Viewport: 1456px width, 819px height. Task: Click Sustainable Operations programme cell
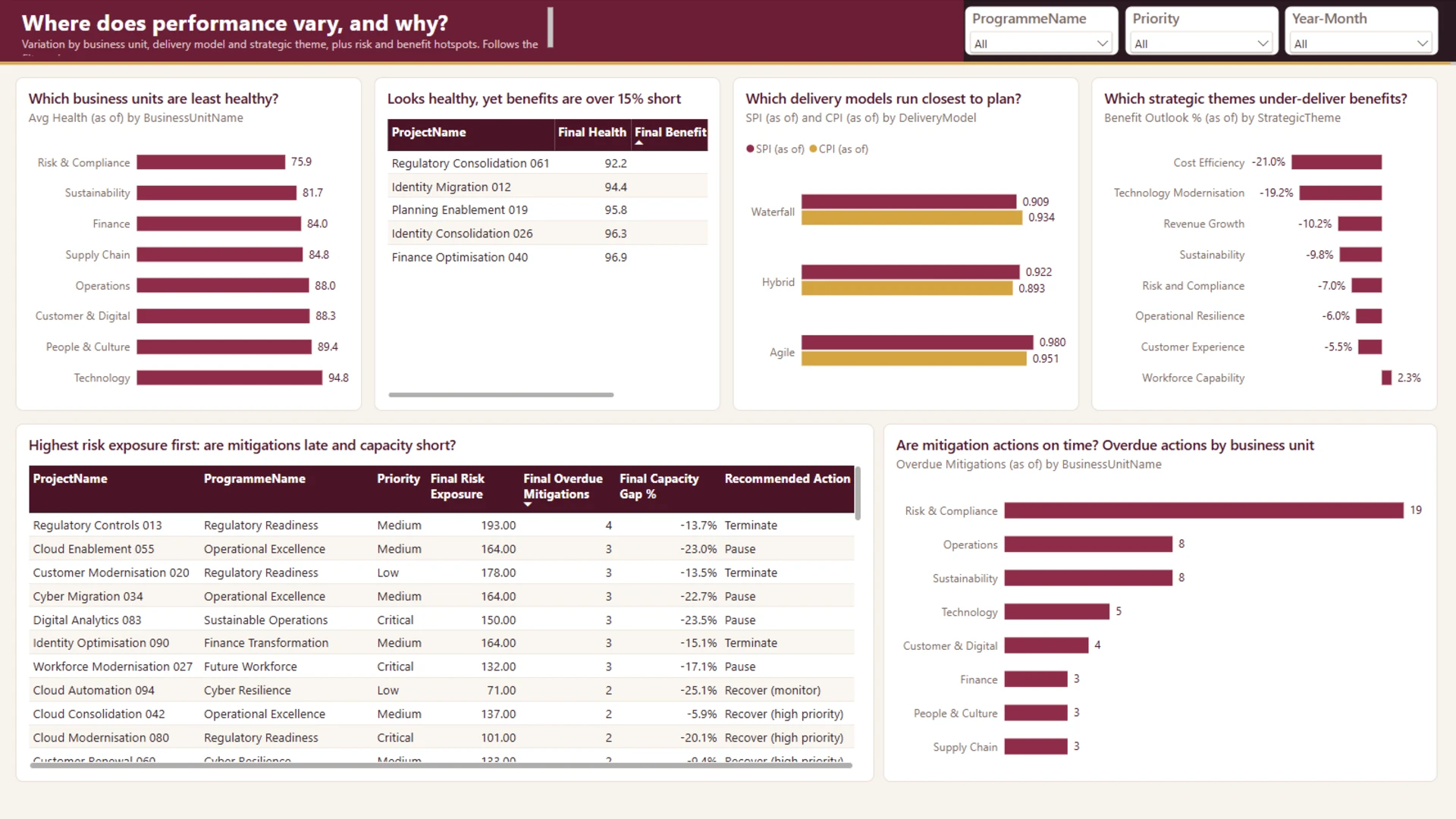265,620
